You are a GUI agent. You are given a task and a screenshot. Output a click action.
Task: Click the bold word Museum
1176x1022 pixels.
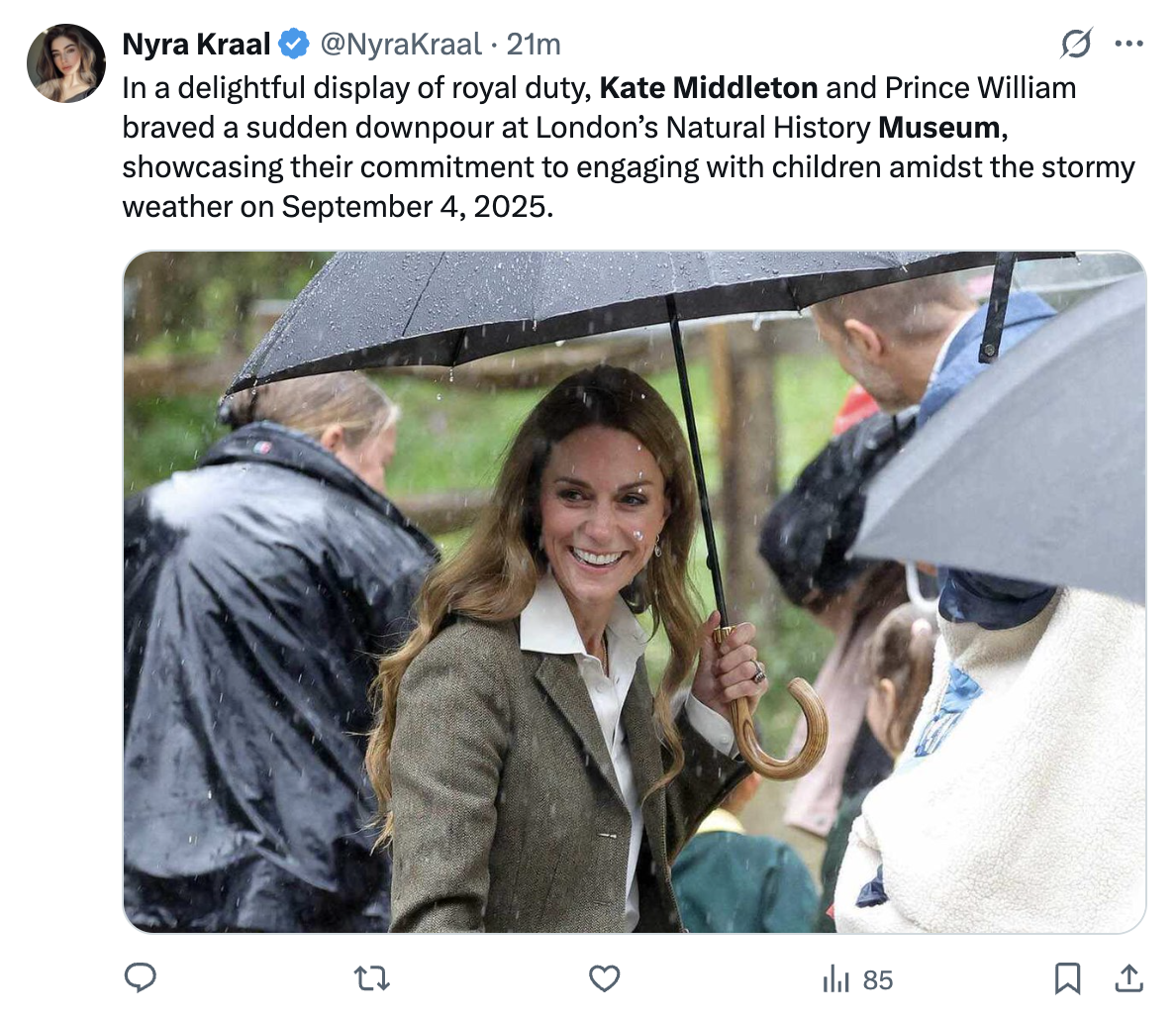[x=939, y=128]
